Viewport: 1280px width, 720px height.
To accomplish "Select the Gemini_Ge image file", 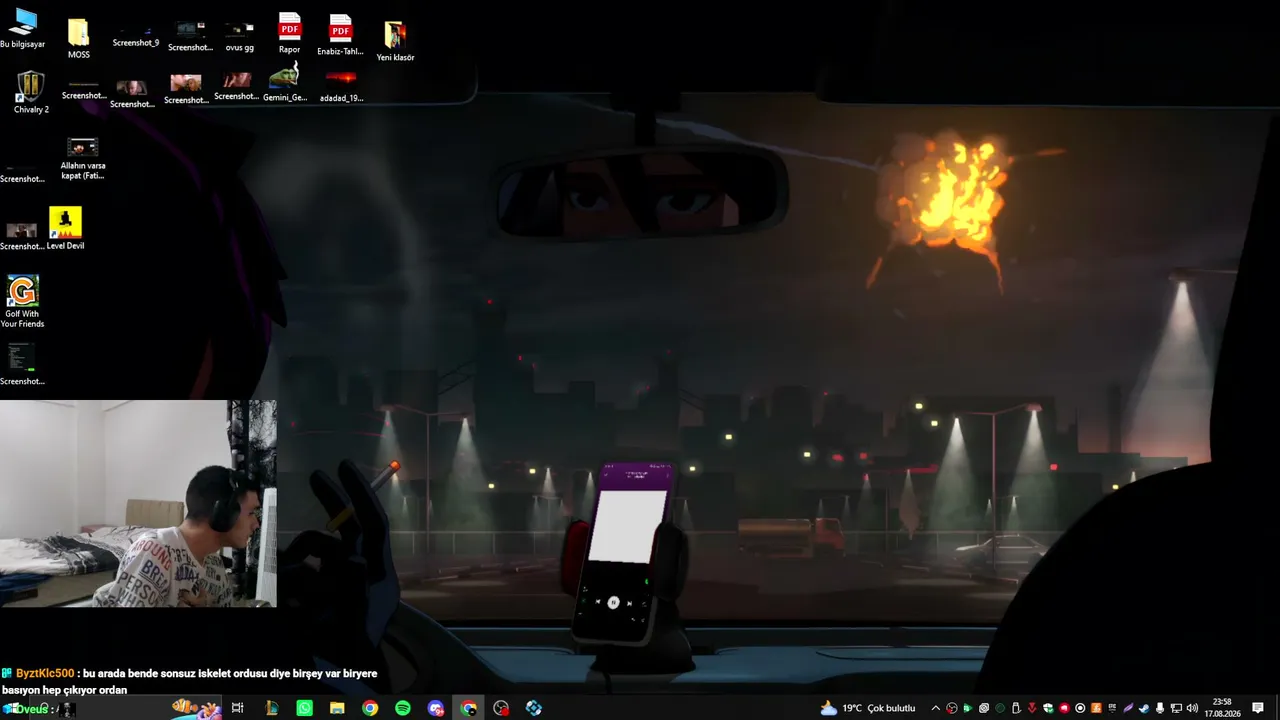I will 285,83.
